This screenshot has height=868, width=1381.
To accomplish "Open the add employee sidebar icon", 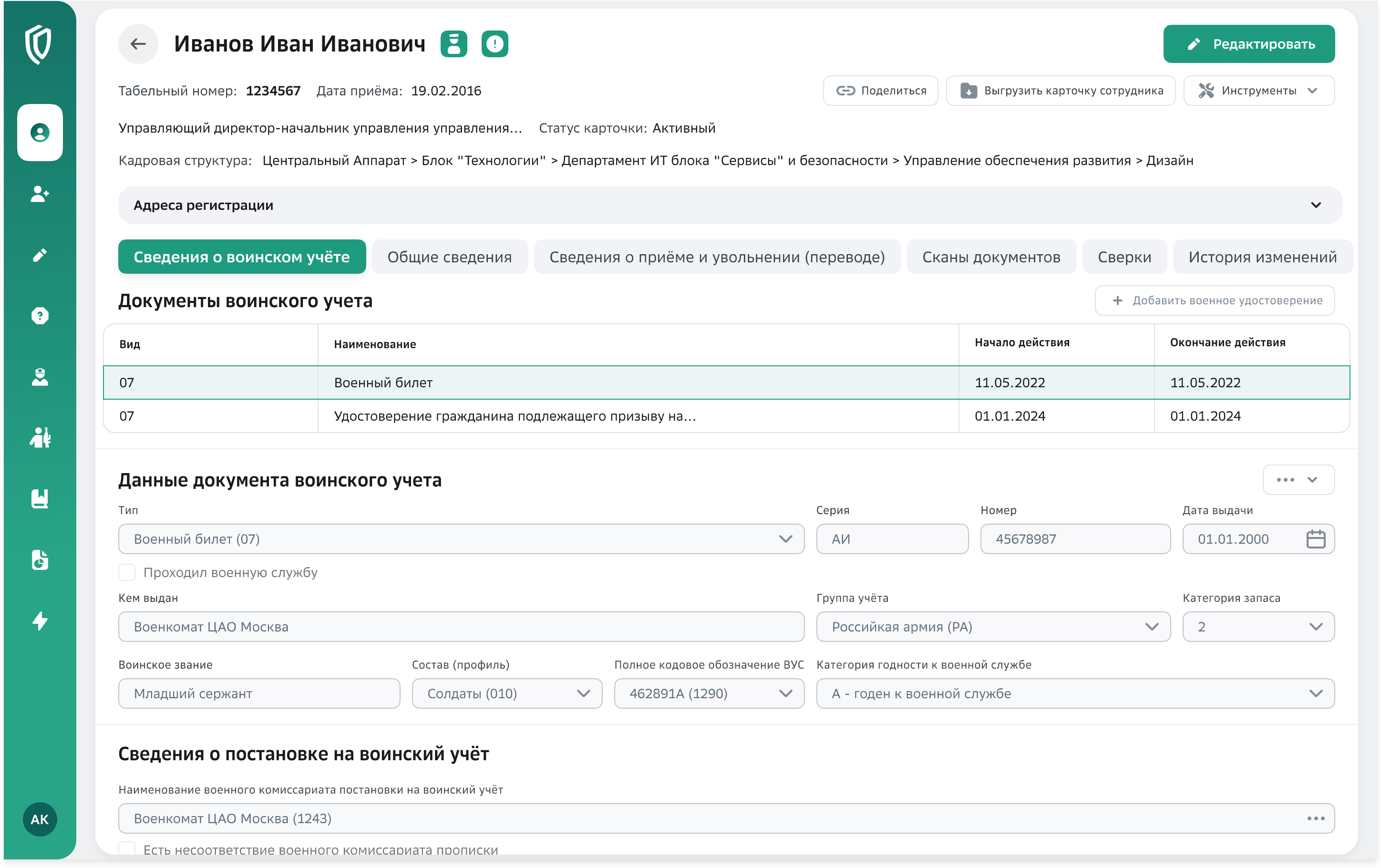I will [x=40, y=194].
